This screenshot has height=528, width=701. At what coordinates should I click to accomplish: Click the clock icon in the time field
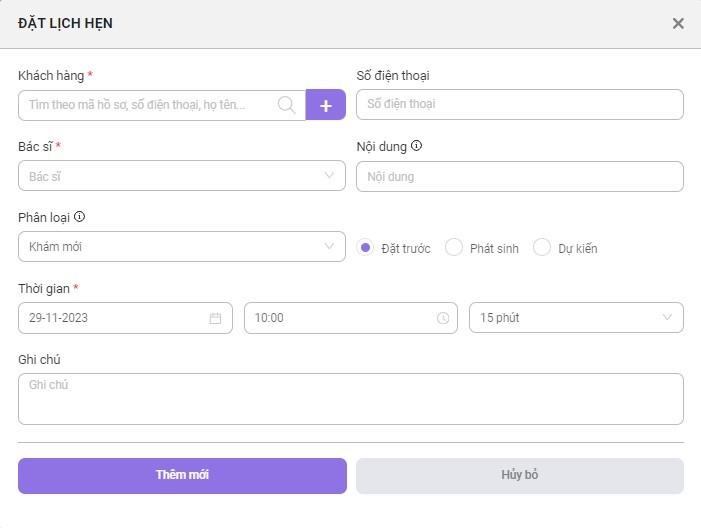point(443,318)
